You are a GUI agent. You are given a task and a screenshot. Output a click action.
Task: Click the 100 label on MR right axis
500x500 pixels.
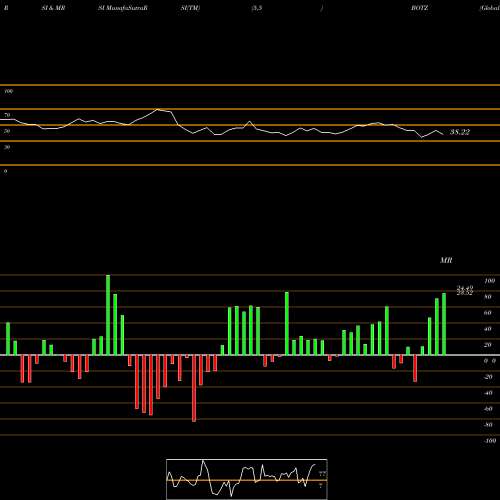pyautogui.click(x=489, y=281)
